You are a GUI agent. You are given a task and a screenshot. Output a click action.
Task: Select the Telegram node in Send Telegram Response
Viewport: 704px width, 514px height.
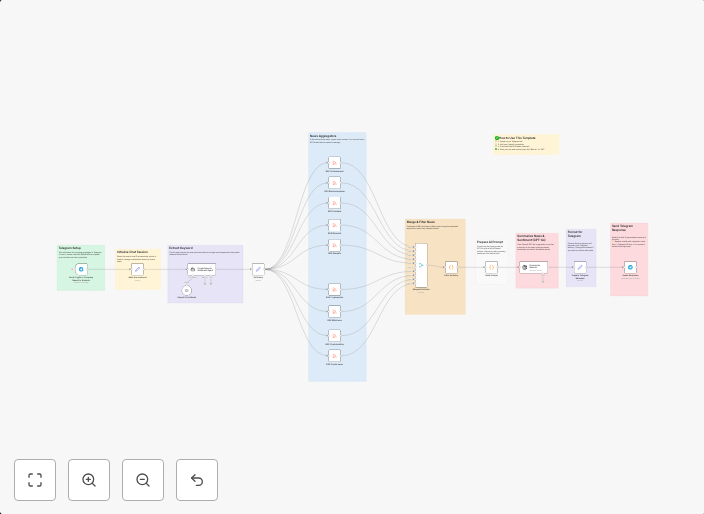point(630,267)
